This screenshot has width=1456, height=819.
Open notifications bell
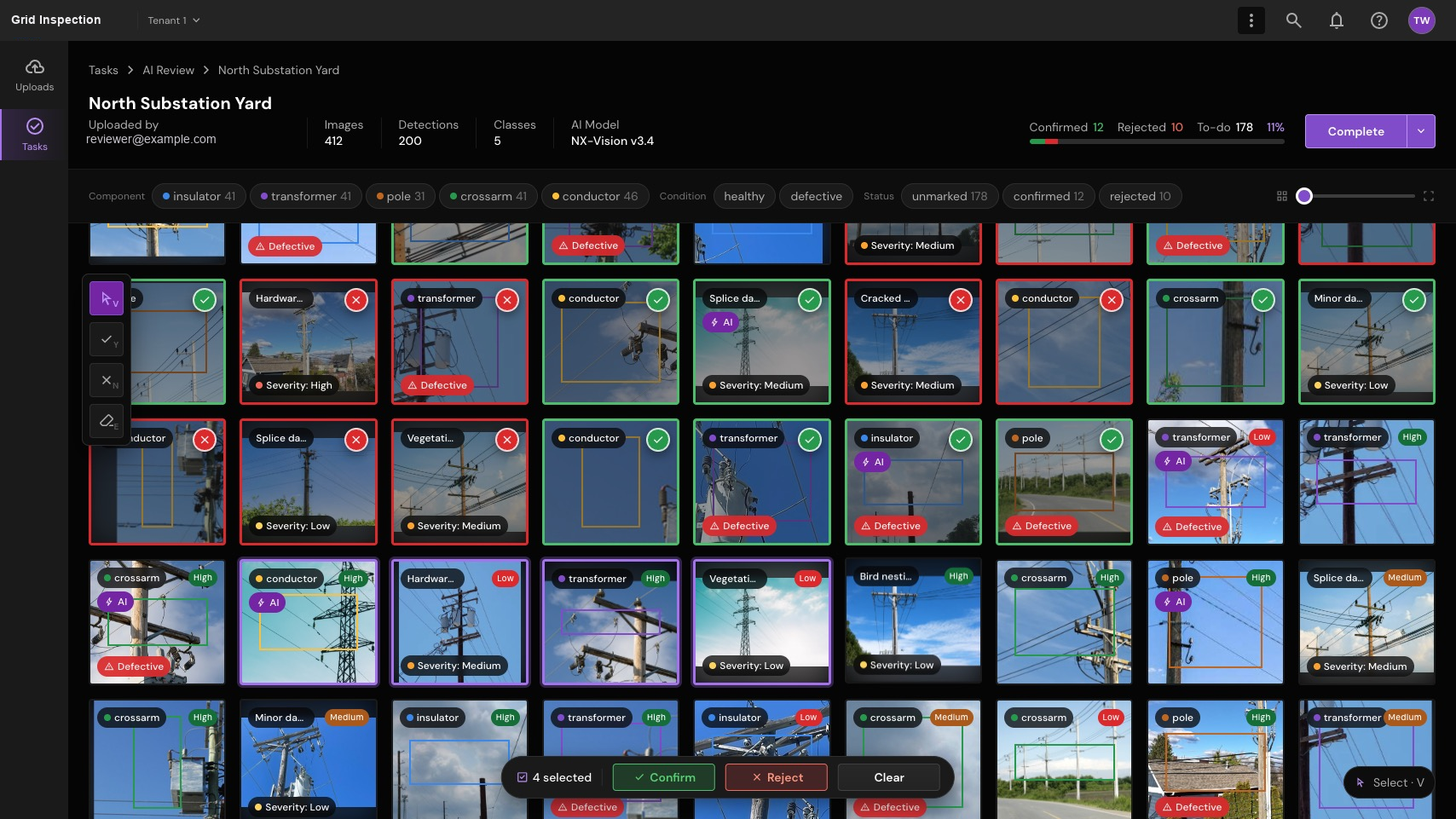(x=1336, y=20)
